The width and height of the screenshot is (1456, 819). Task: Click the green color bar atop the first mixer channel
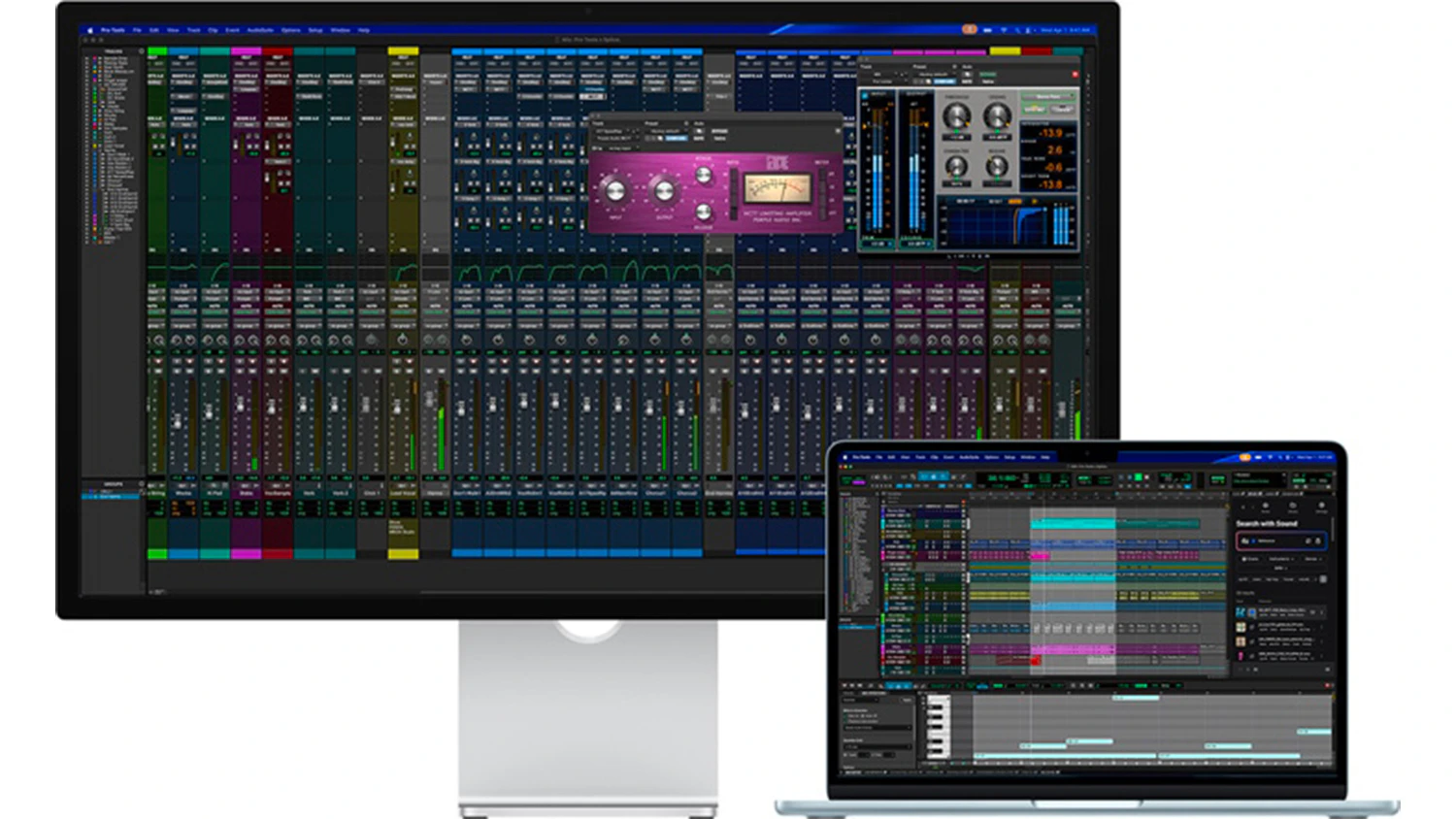156,50
